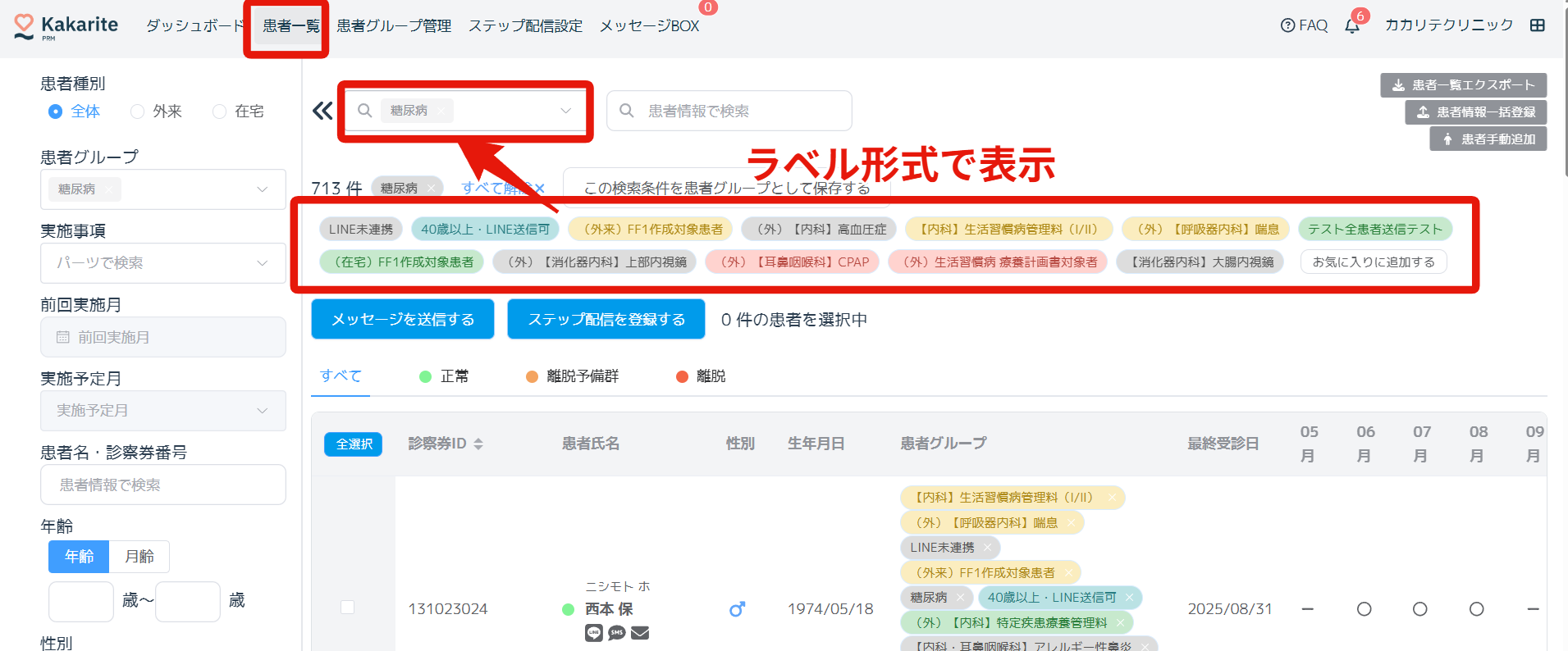Click the 患者情報で検索 field at top

click(729, 111)
